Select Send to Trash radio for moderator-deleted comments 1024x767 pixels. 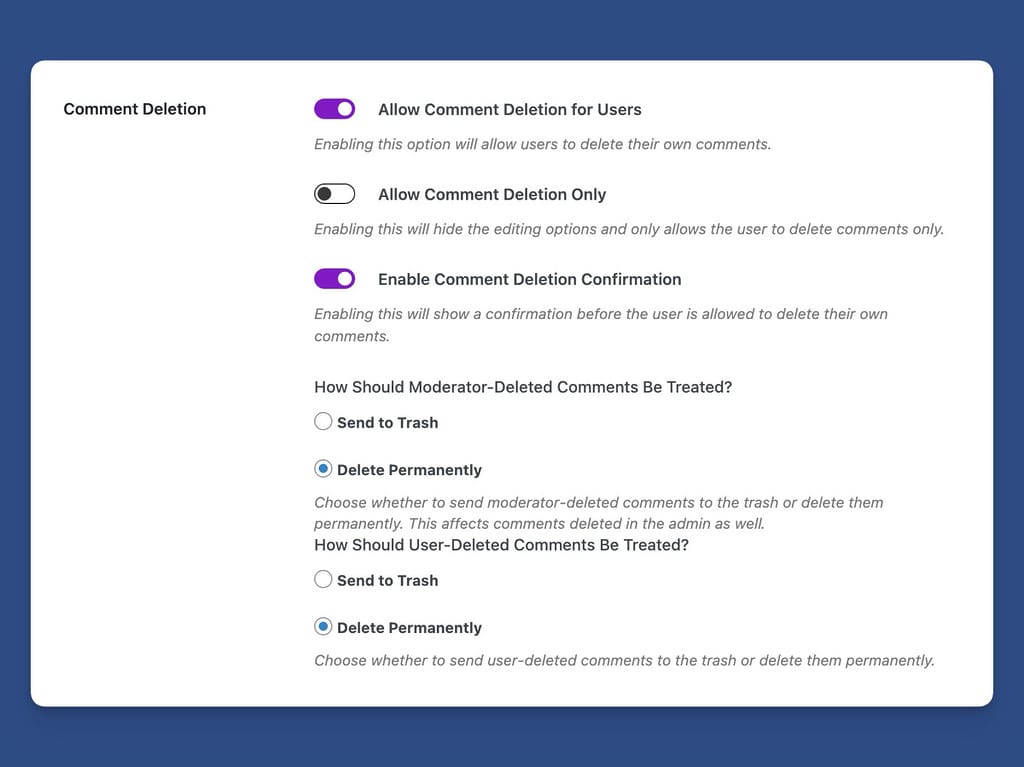323,422
